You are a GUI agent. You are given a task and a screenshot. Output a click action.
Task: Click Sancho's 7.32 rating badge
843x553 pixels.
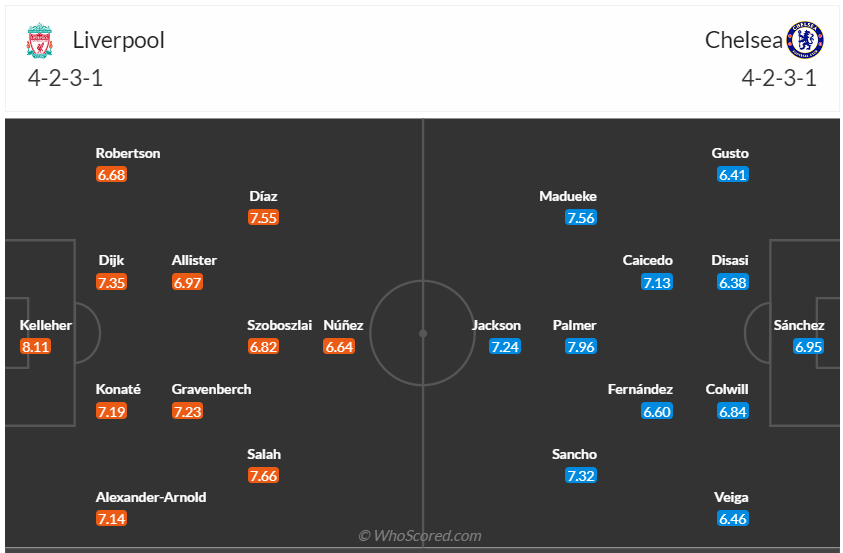coord(580,476)
